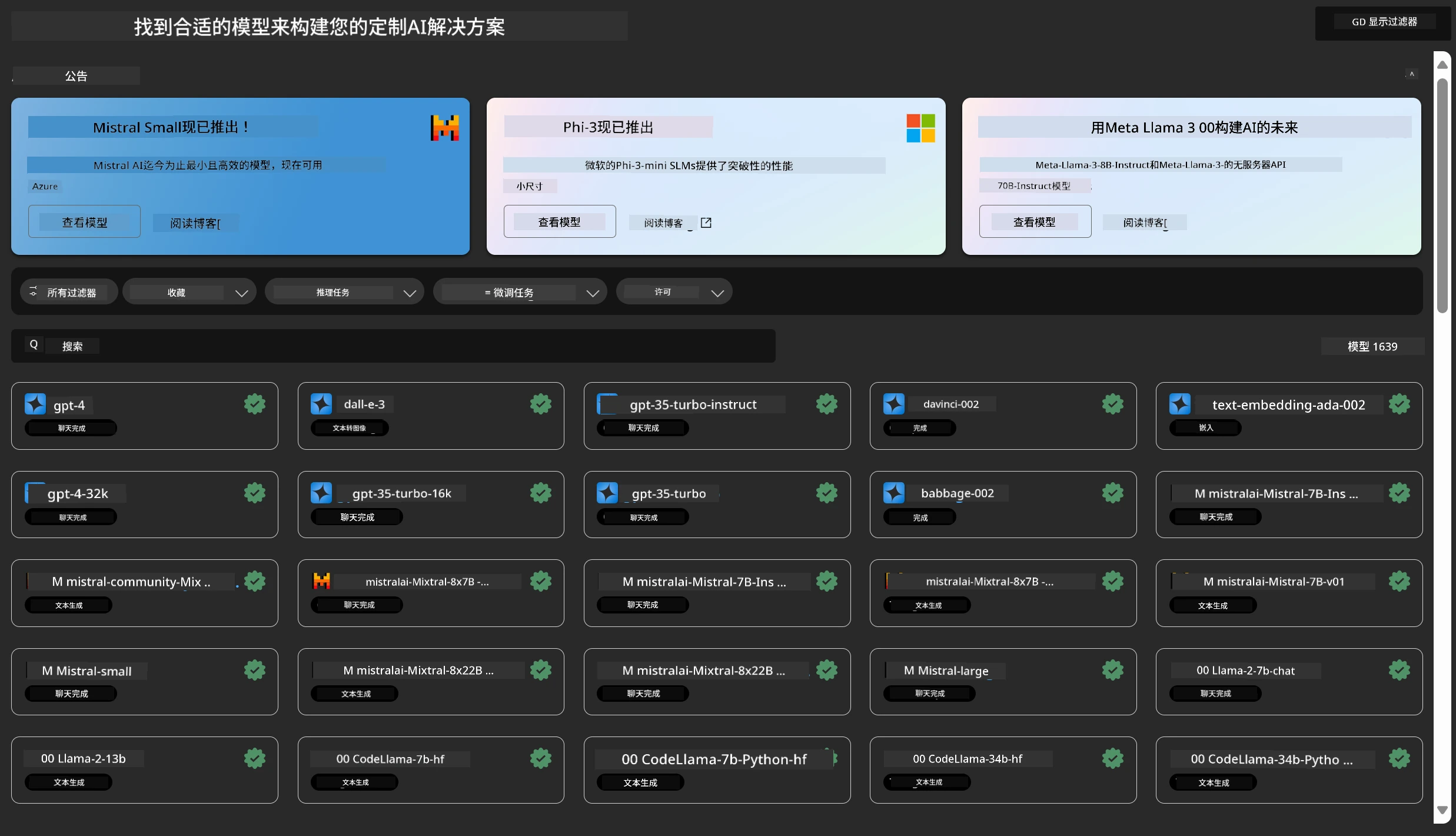Click the Mistral icon on the mistralai-Mixtral-8x7B 聊天完成 card

321,581
